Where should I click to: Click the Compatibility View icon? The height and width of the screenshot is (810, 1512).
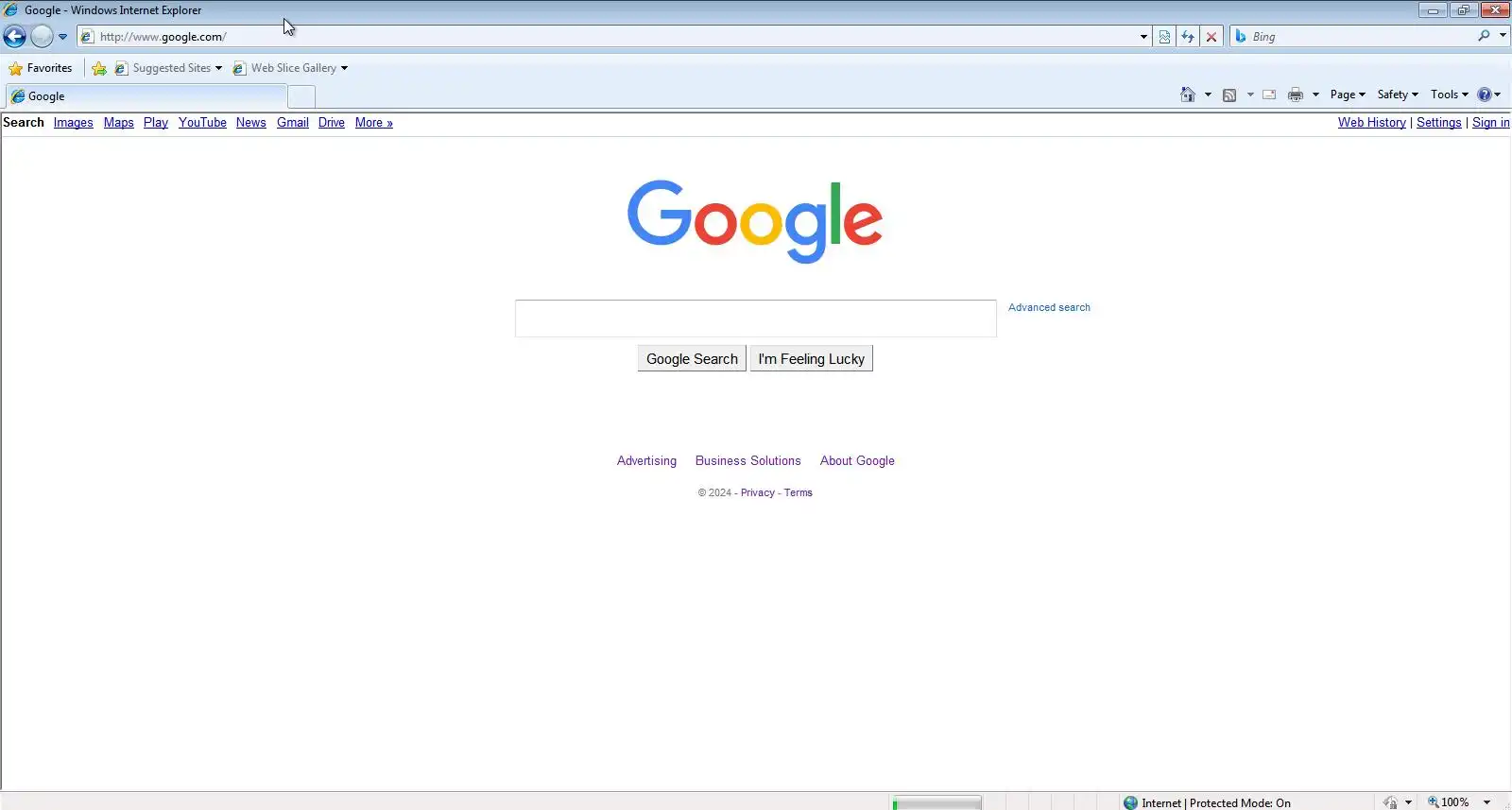pyautogui.click(x=1164, y=37)
